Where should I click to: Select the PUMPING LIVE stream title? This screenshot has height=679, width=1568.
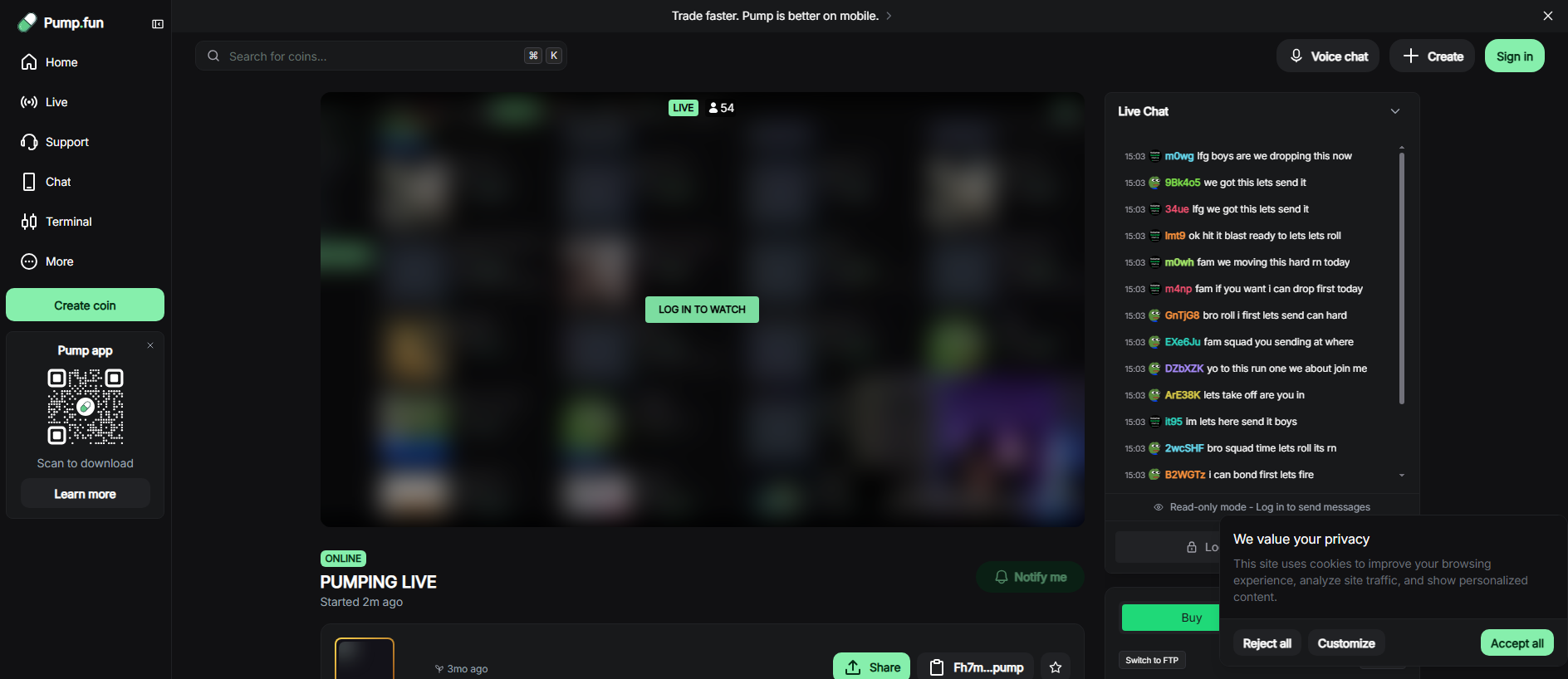coord(379,582)
